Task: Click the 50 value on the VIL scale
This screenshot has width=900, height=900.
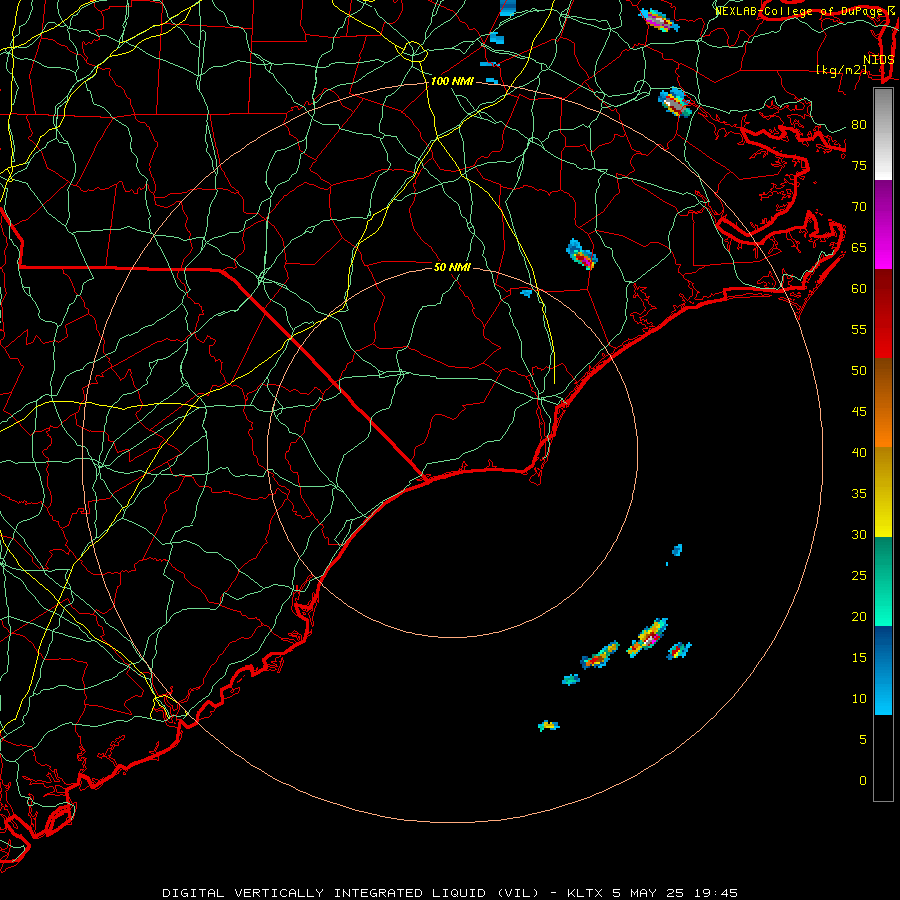Action: coord(859,371)
